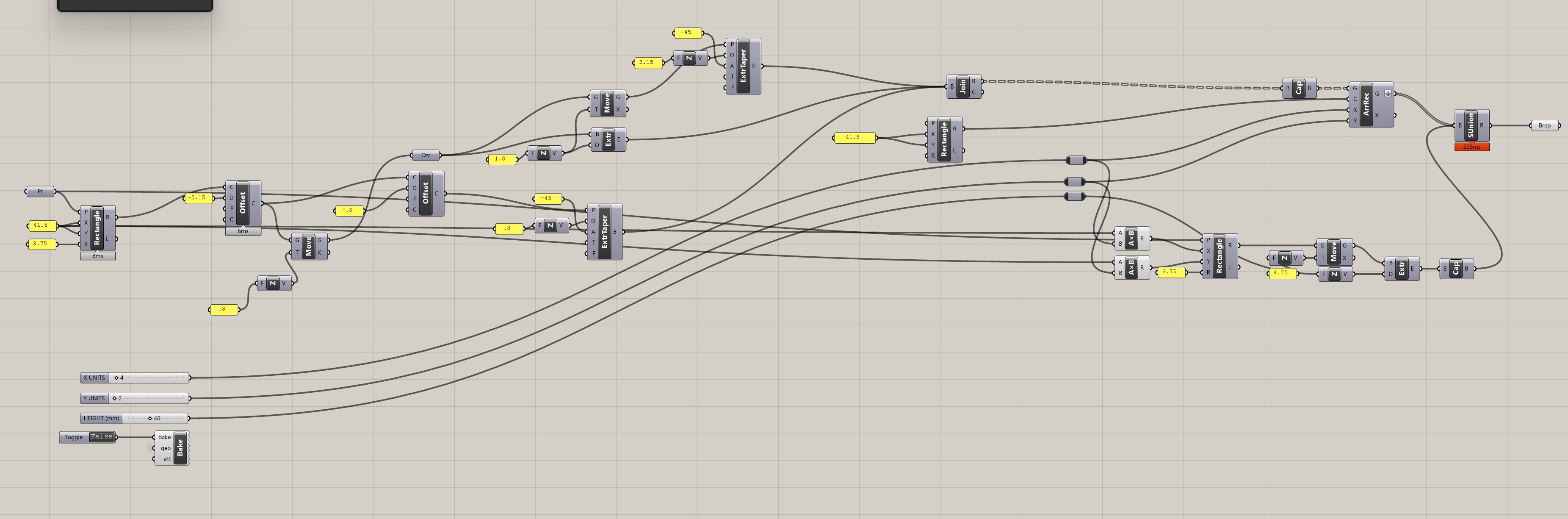Click the X UNITS slider set to 4
The width and height of the screenshot is (1568, 519).
(x=135, y=377)
